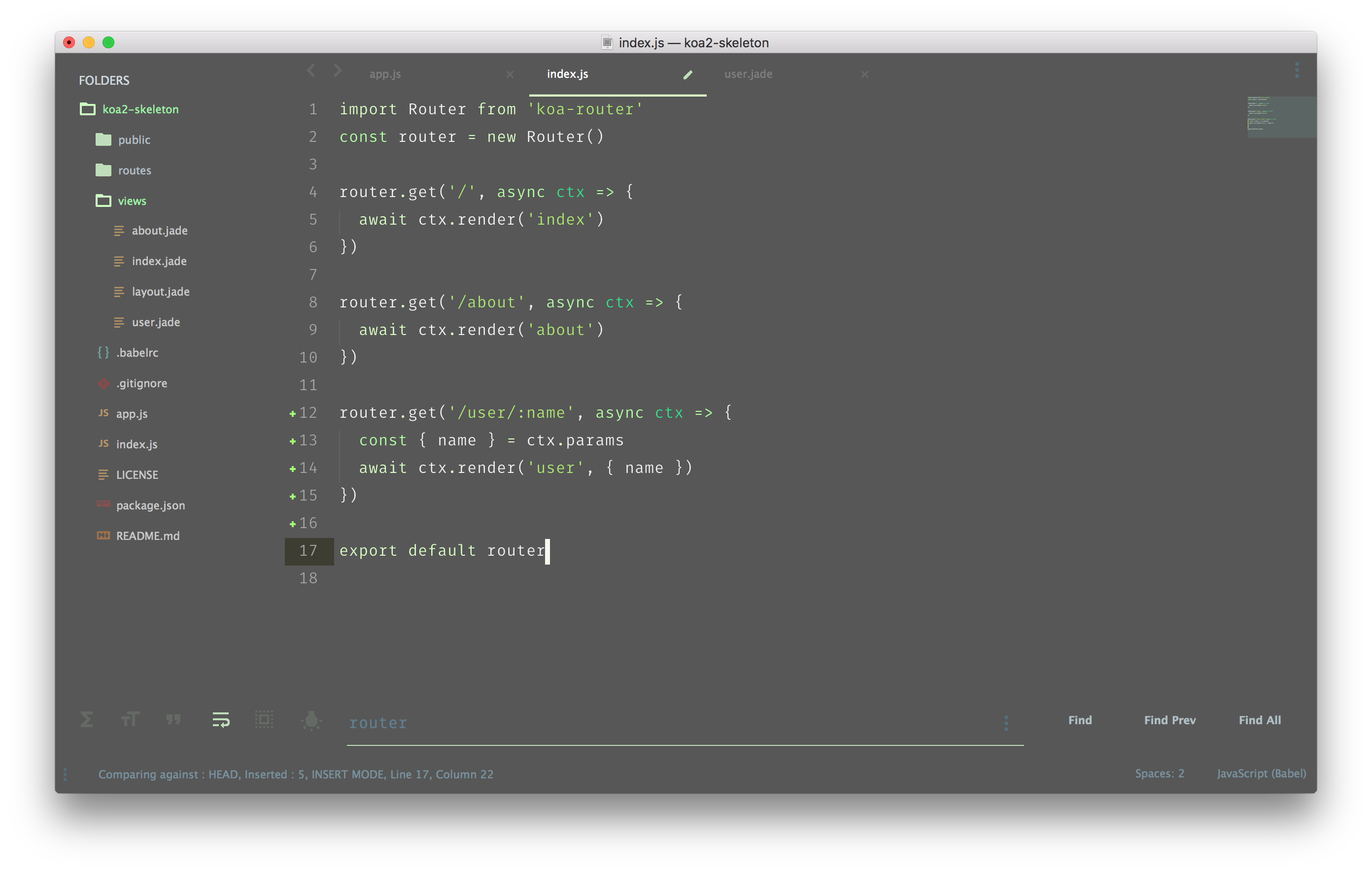Go to next tab with right arrow

tap(338, 70)
